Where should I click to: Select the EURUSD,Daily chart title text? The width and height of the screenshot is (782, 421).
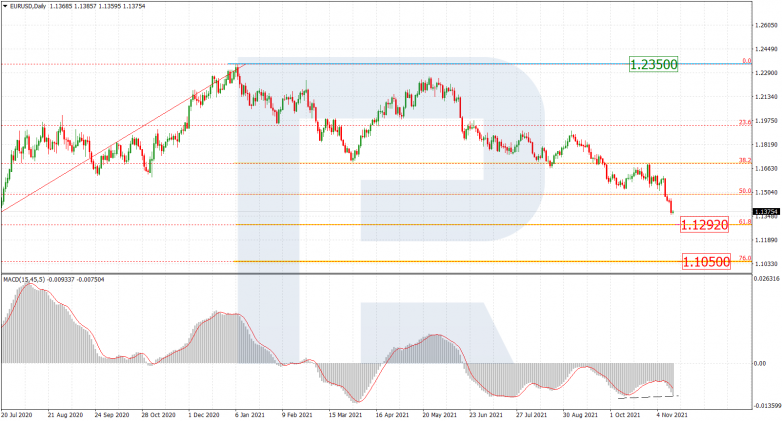coord(28,6)
